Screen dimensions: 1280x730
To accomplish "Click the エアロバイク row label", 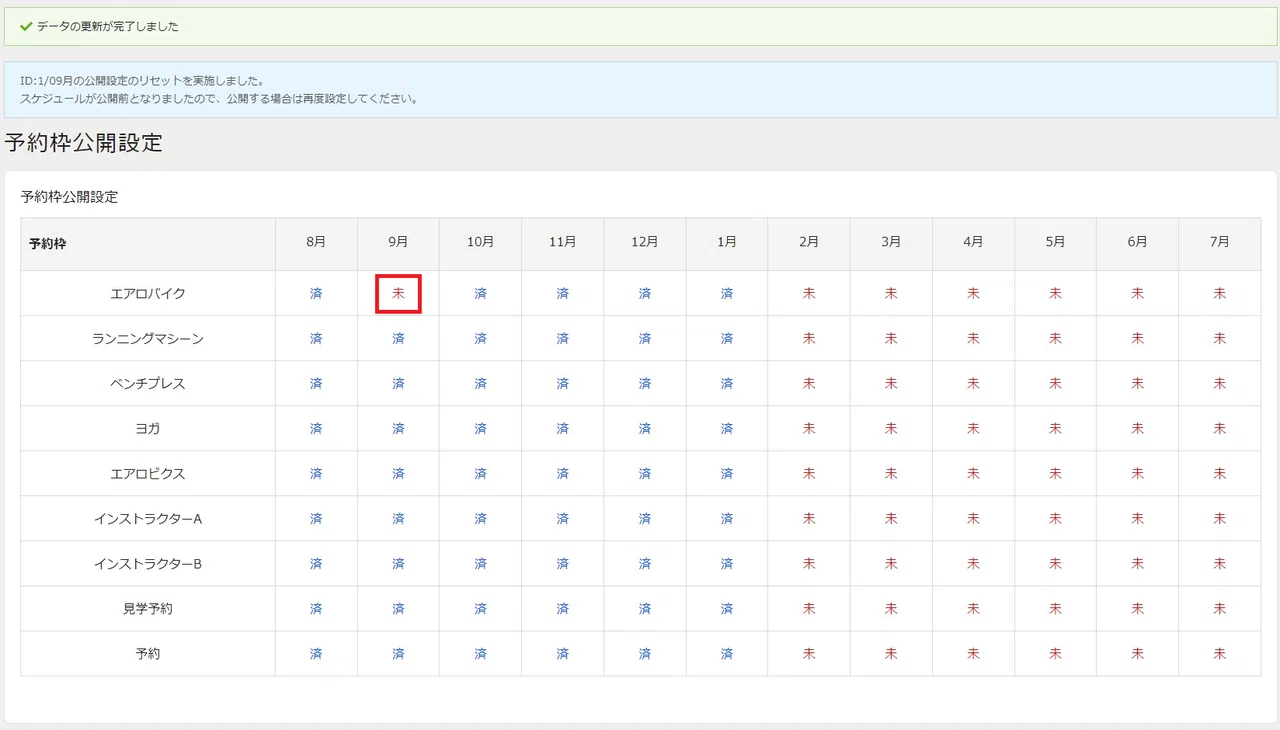I will pyautogui.click(x=148, y=294).
